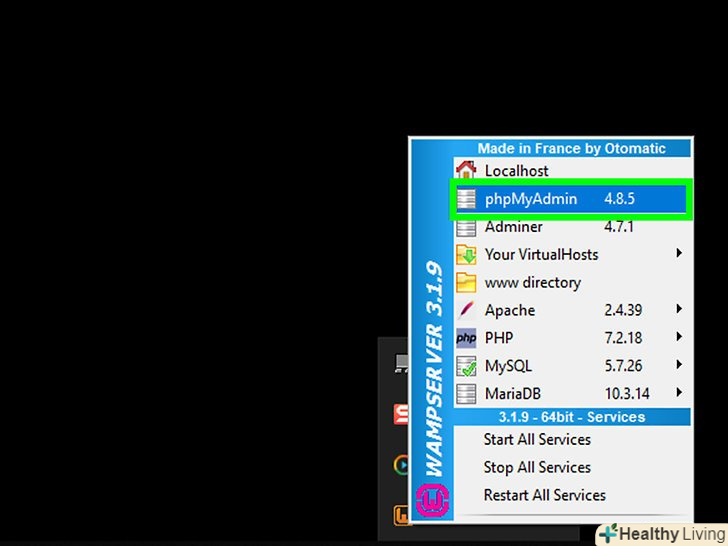The height and width of the screenshot is (546, 728).
Task: Click MariaDB version 10.3.14 text
Action: point(627,394)
